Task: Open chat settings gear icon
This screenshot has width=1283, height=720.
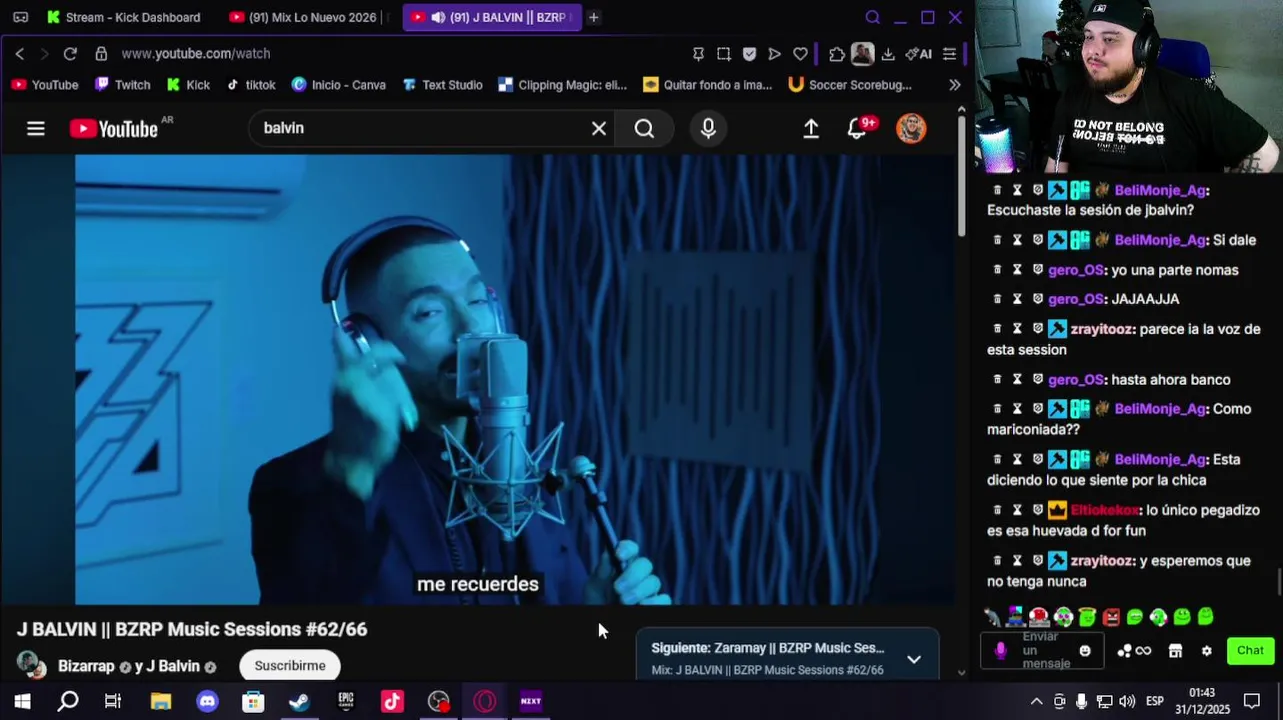Action: coord(1206,651)
